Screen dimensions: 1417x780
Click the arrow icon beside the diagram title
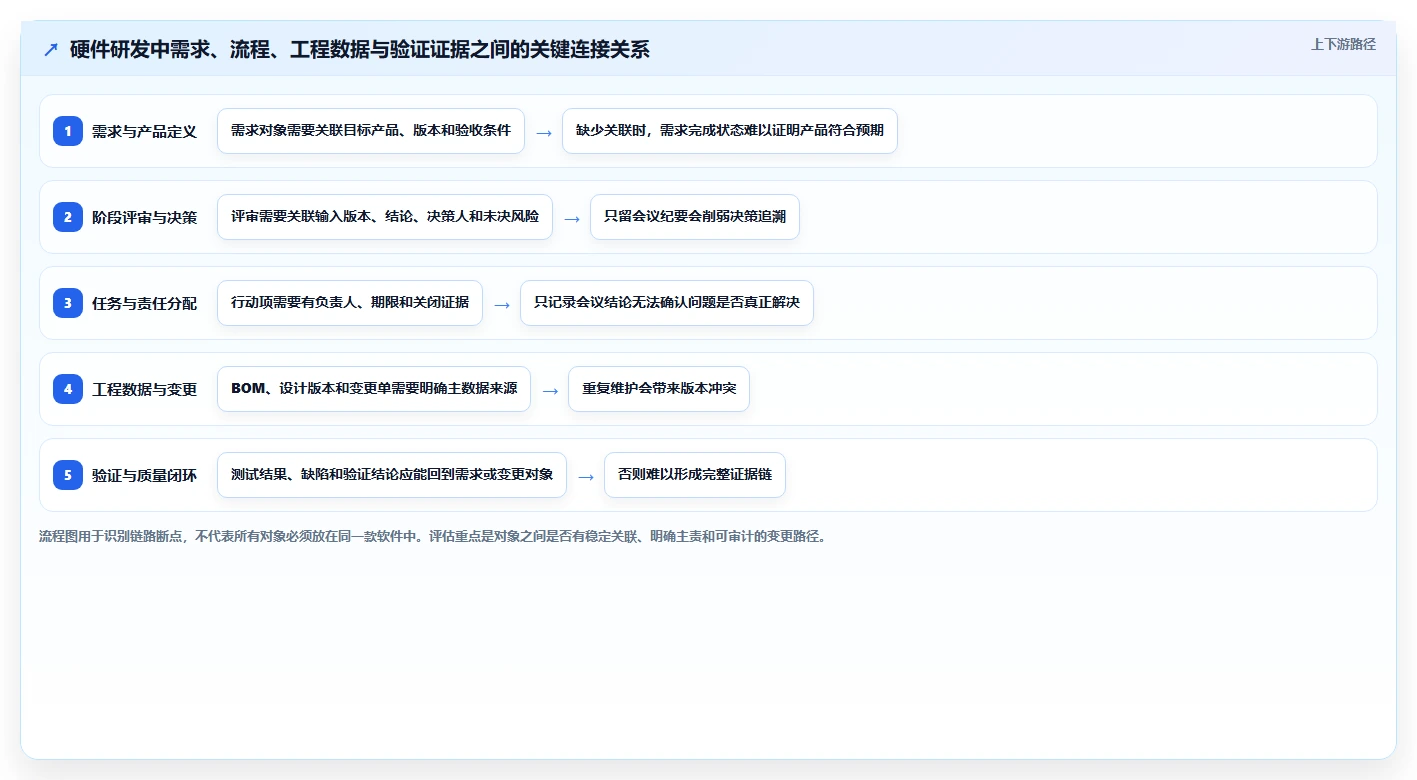tap(51, 50)
